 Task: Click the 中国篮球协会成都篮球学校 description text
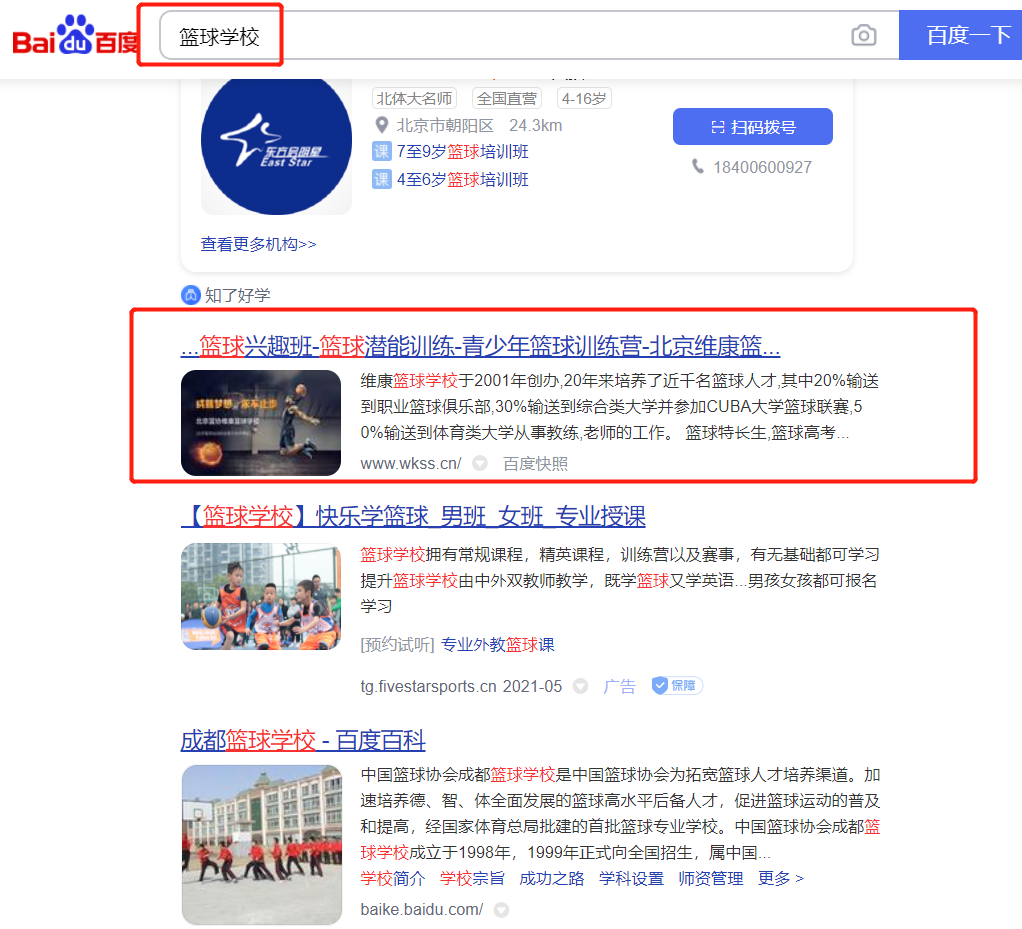(620, 814)
